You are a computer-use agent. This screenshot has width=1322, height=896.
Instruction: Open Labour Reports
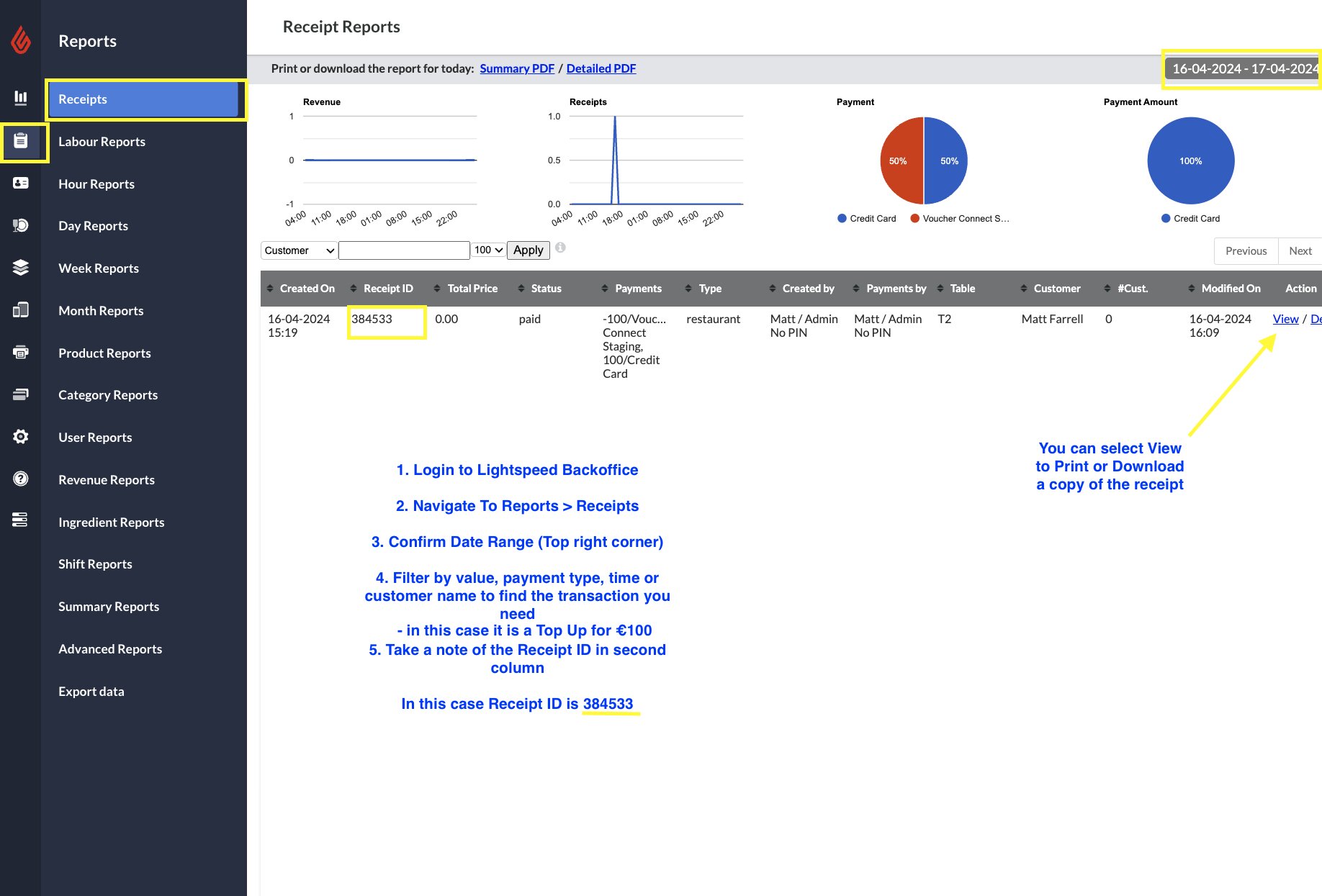pyautogui.click(x=102, y=142)
